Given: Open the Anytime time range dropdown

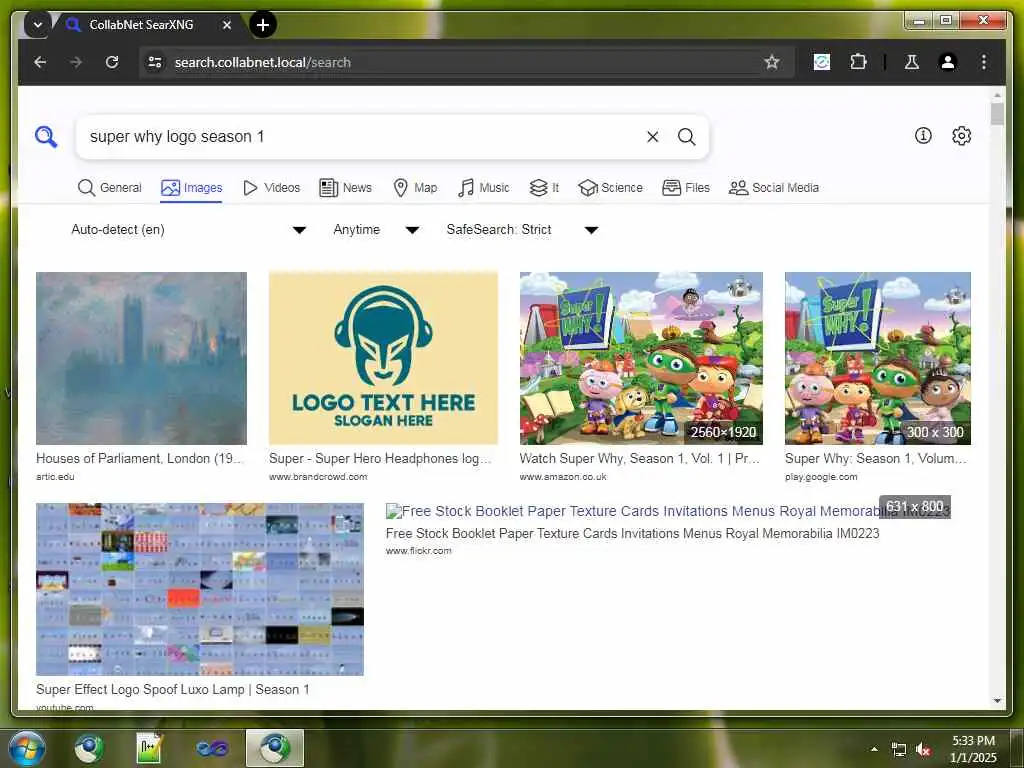Looking at the screenshot, I should click(x=376, y=230).
